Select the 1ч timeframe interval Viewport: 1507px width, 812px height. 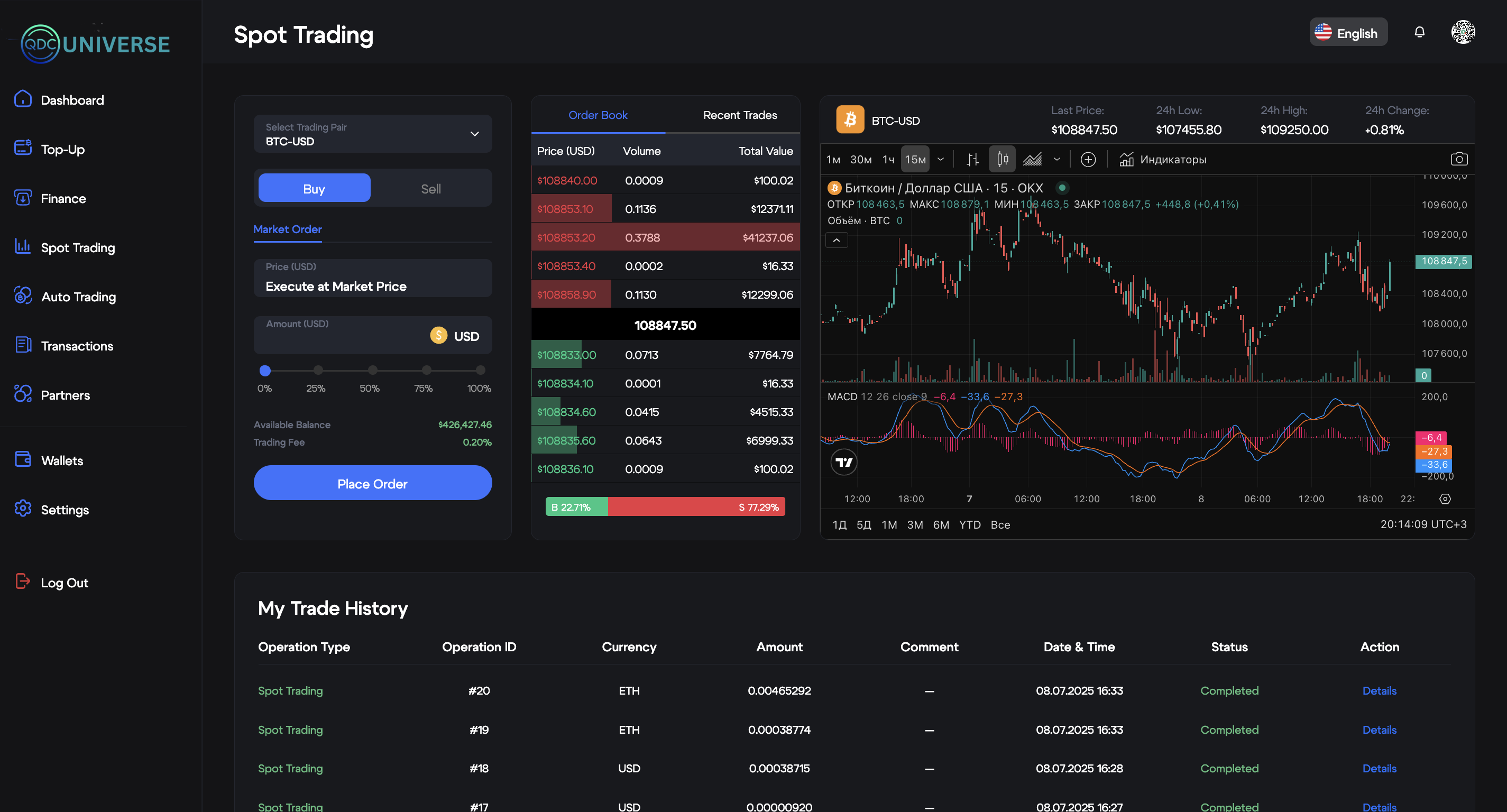click(888, 159)
